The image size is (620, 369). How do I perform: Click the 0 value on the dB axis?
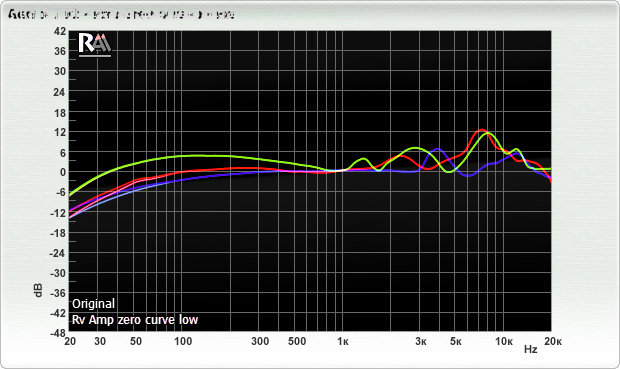tap(63, 172)
